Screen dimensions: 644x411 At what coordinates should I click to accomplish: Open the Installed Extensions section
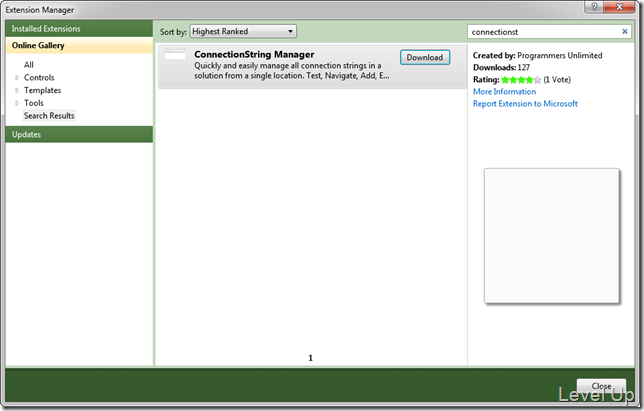tap(79, 29)
